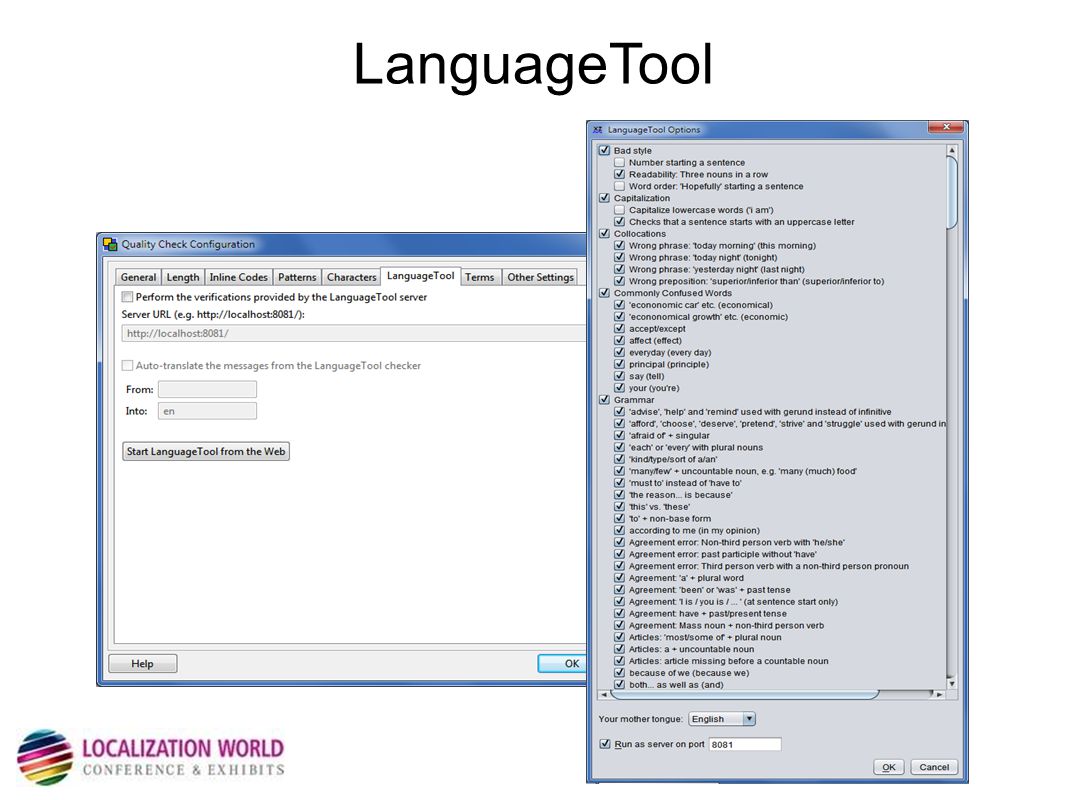The image size is (1066, 800).
Task: Enable Word order 'Hopefully' starting a sentence
Action: click(x=619, y=186)
